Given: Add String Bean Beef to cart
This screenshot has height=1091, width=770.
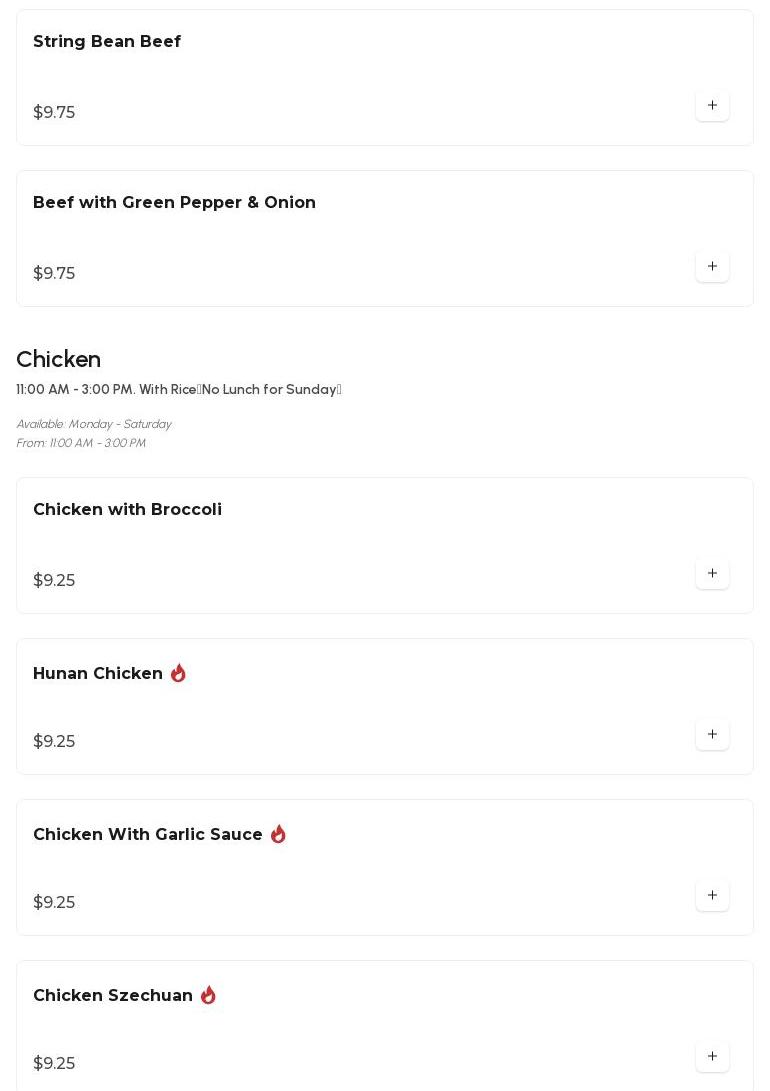Looking at the screenshot, I should click(712, 106).
